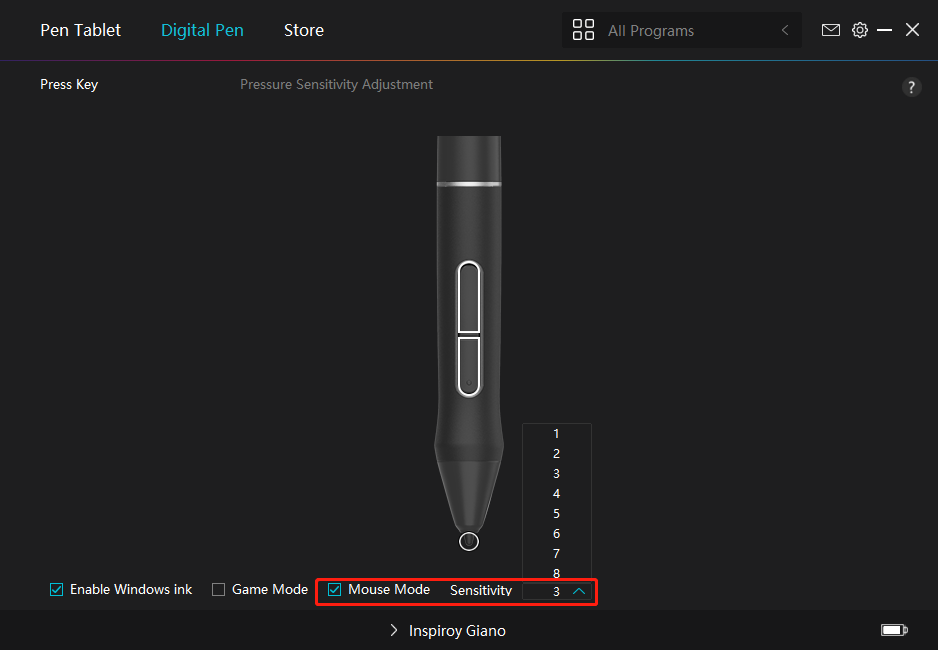The width and height of the screenshot is (938, 650).
Task: Open Pressure Sensitivity Adjustment section
Action: (x=336, y=85)
